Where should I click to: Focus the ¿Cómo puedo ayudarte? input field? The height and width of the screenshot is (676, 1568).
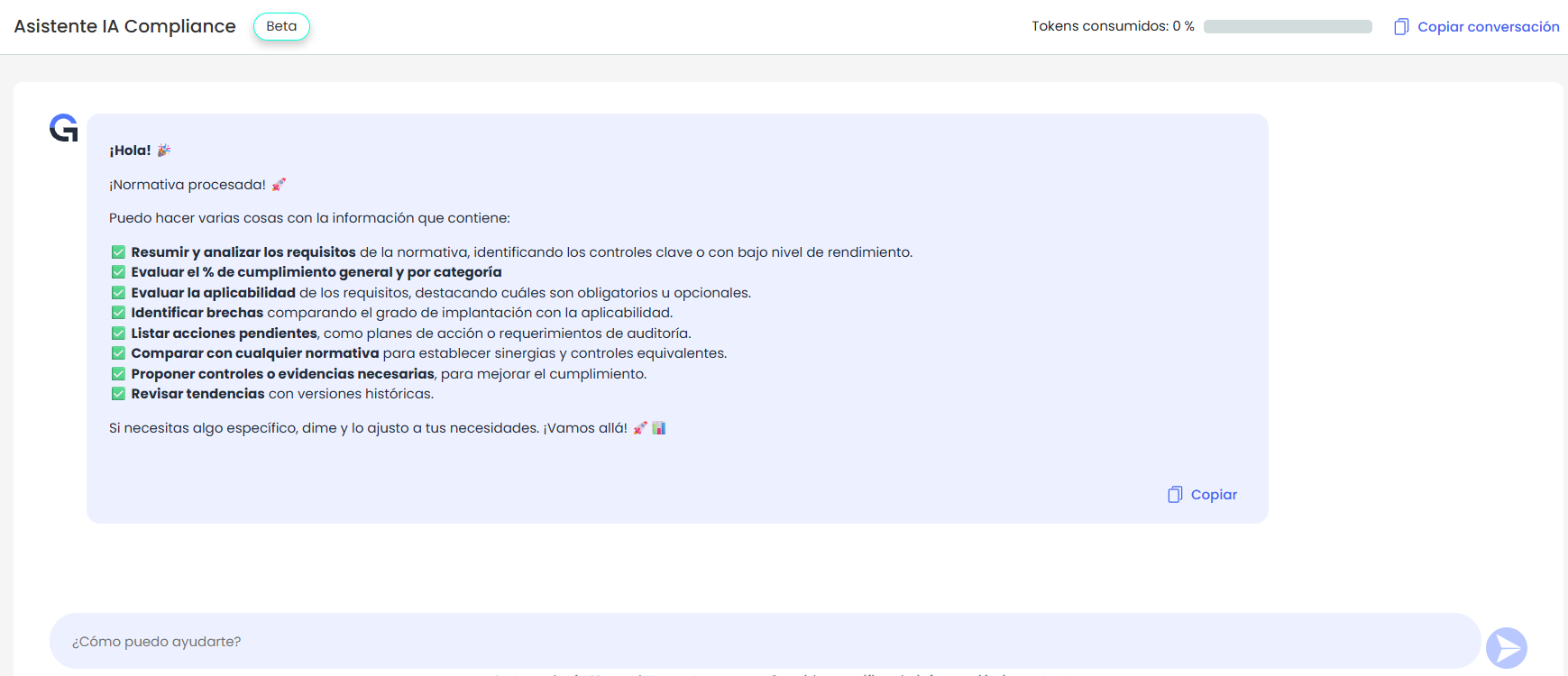(765, 642)
